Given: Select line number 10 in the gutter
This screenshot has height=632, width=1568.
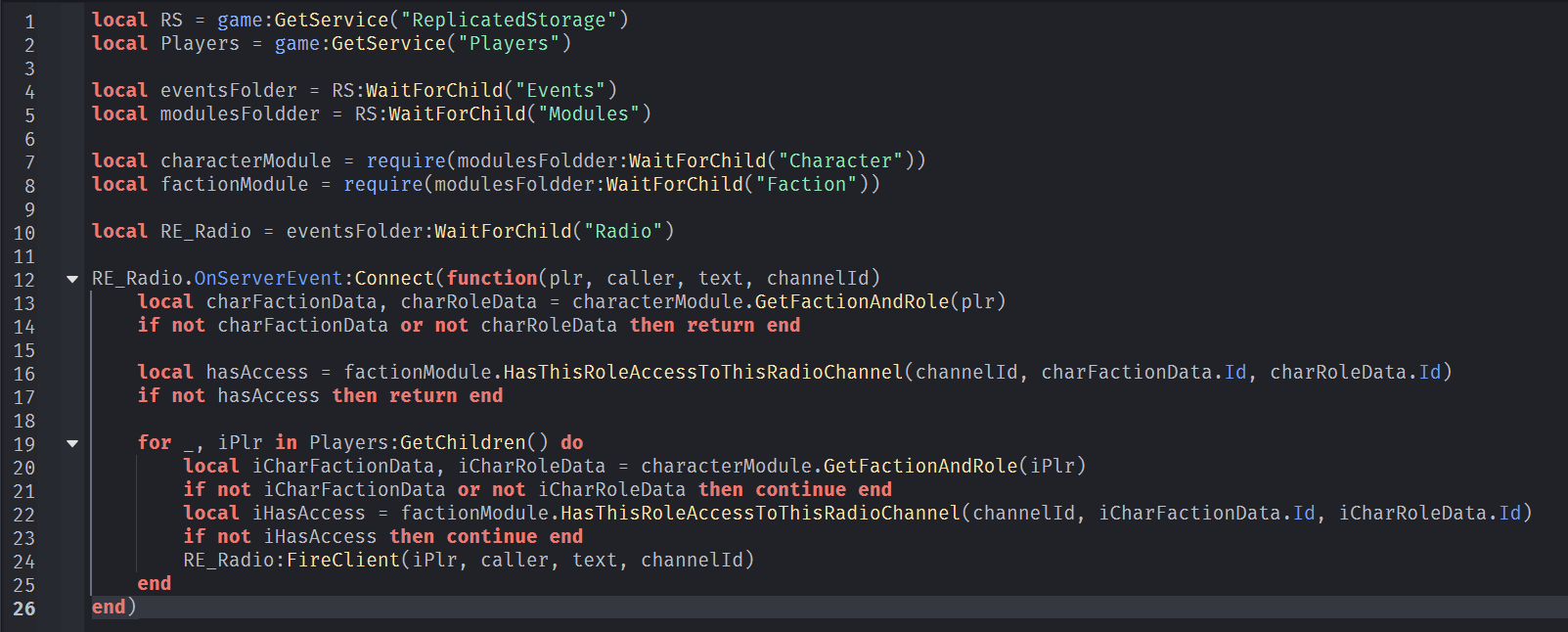Looking at the screenshot, I should (24, 233).
